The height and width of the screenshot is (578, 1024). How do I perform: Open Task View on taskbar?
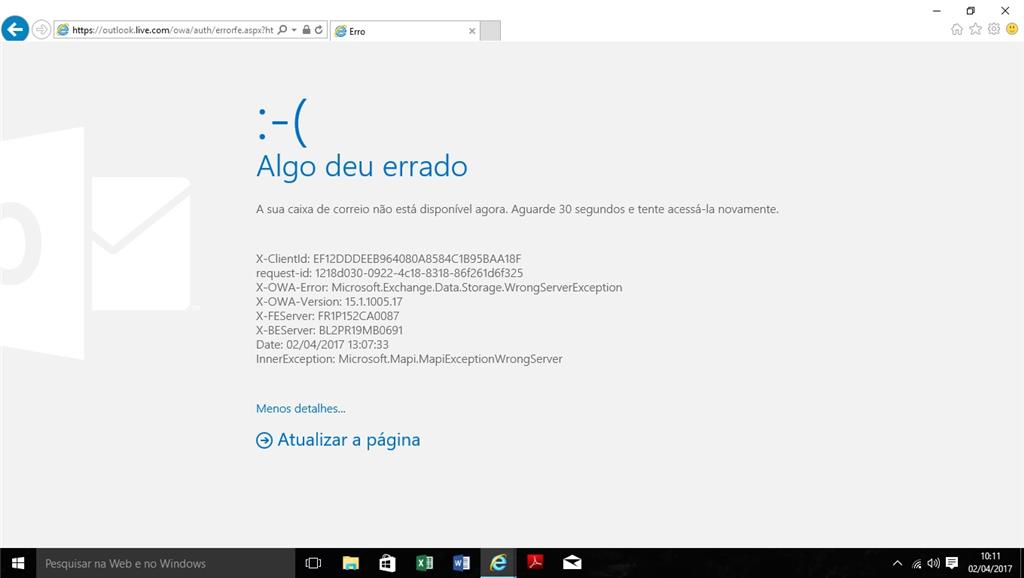tap(313, 563)
